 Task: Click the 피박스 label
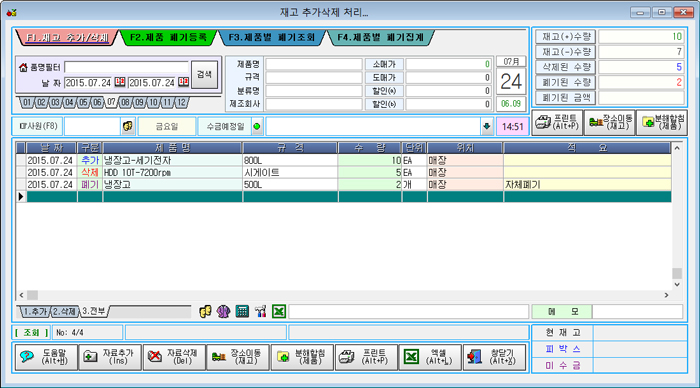pyautogui.click(x=562, y=349)
